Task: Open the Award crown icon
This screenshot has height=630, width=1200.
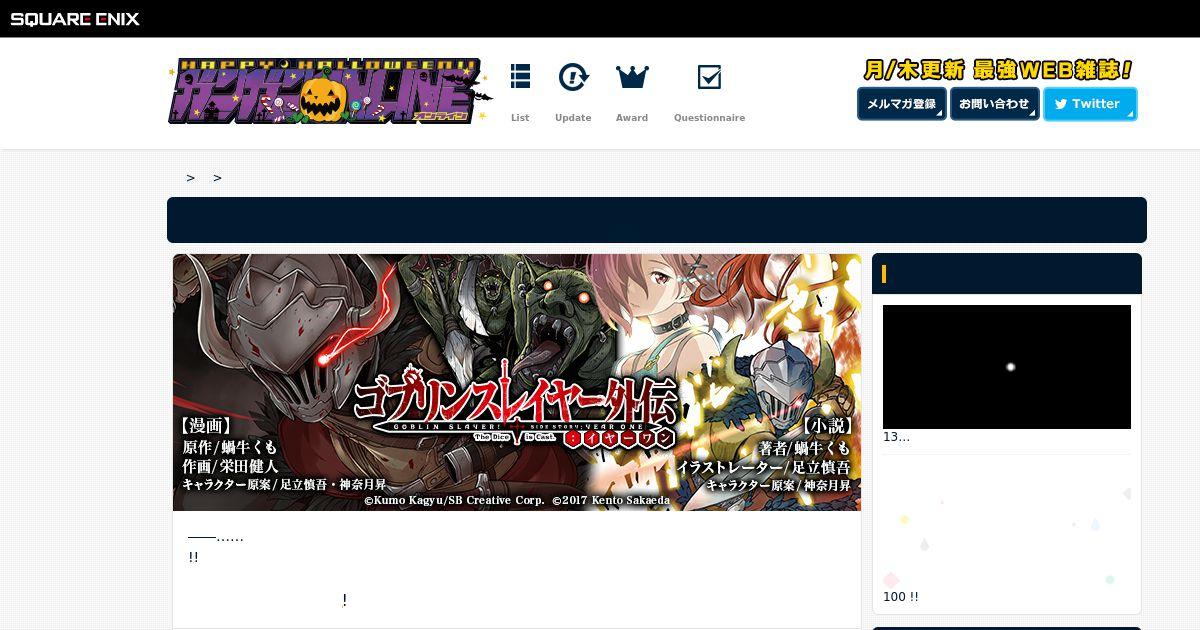Action: (632, 77)
